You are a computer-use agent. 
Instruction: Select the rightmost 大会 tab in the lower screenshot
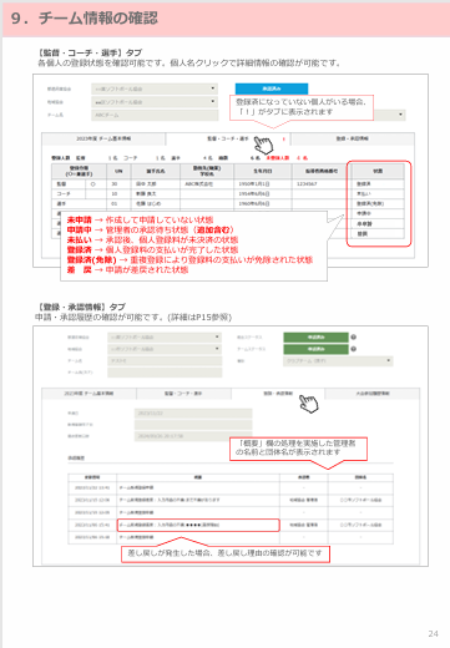[372, 393]
